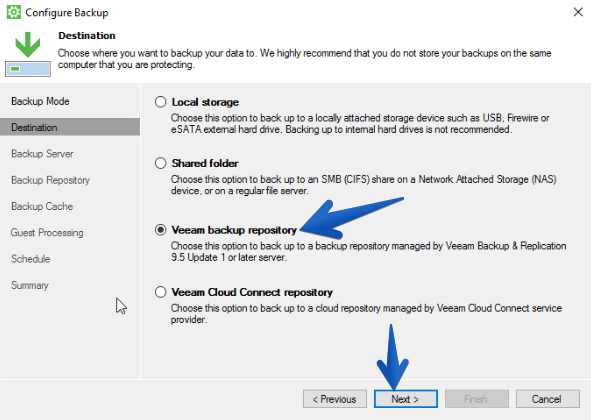Open the Backup Cache wizard step

(x=42, y=206)
